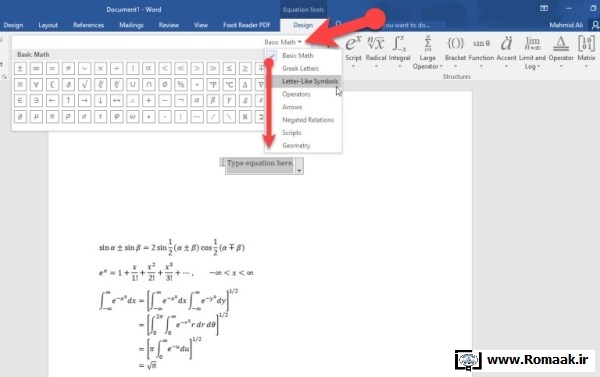The image size is (600, 377).
Task: Insert the pi symbol
Action: point(52,116)
